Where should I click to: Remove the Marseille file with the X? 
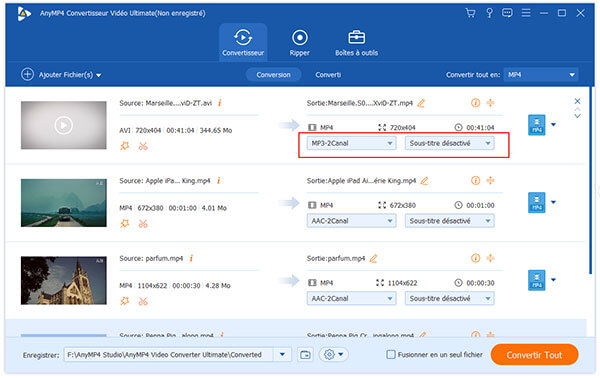coord(577,101)
